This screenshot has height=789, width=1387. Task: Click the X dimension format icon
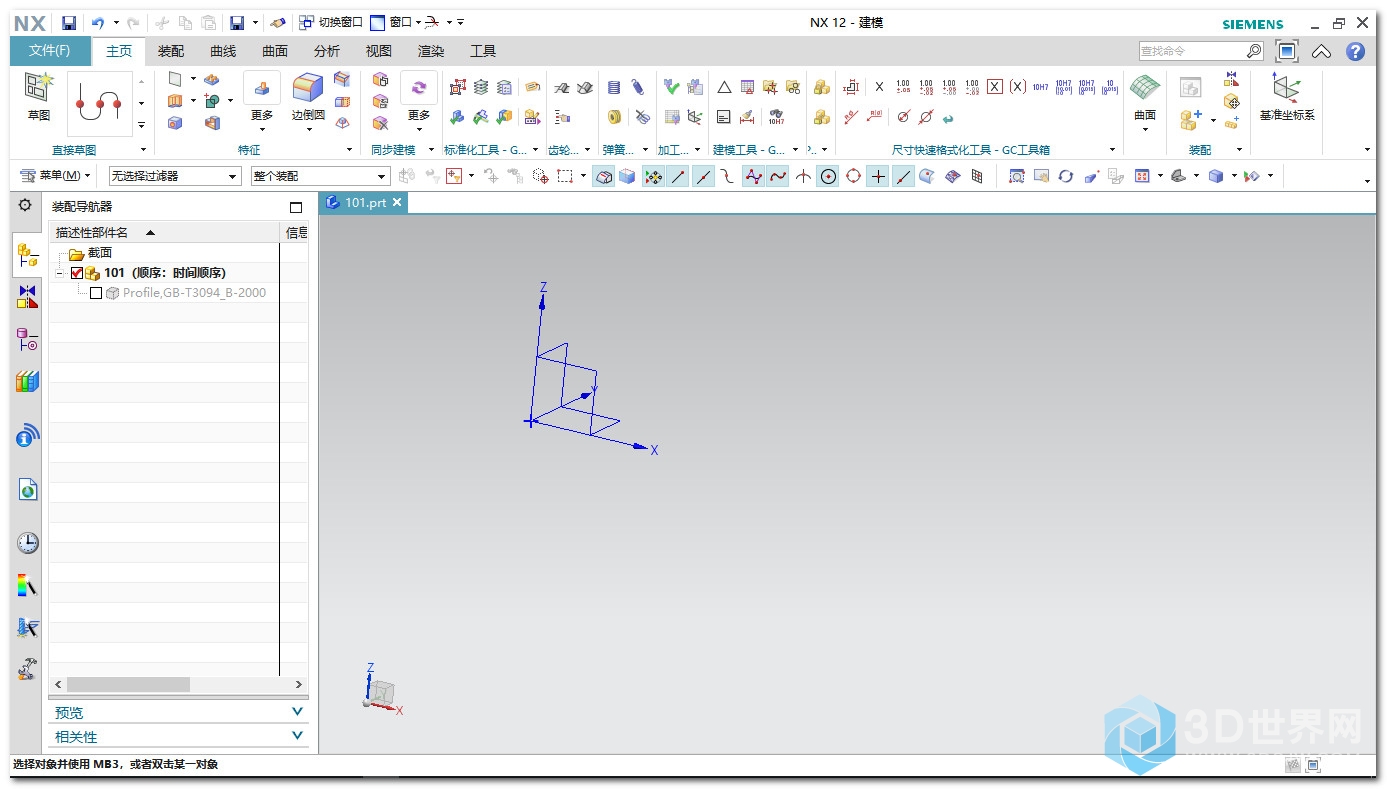point(879,87)
